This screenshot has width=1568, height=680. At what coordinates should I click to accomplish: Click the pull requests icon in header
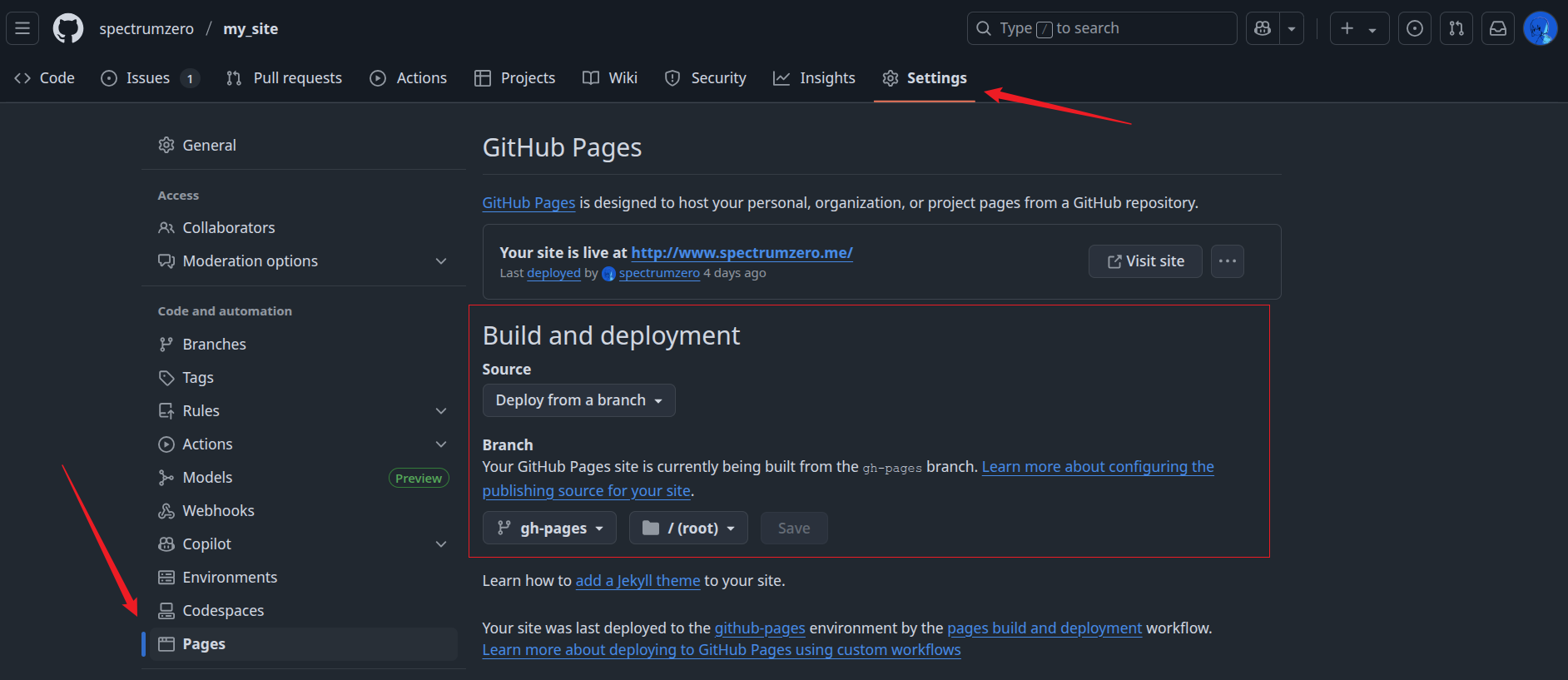pyautogui.click(x=1456, y=28)
